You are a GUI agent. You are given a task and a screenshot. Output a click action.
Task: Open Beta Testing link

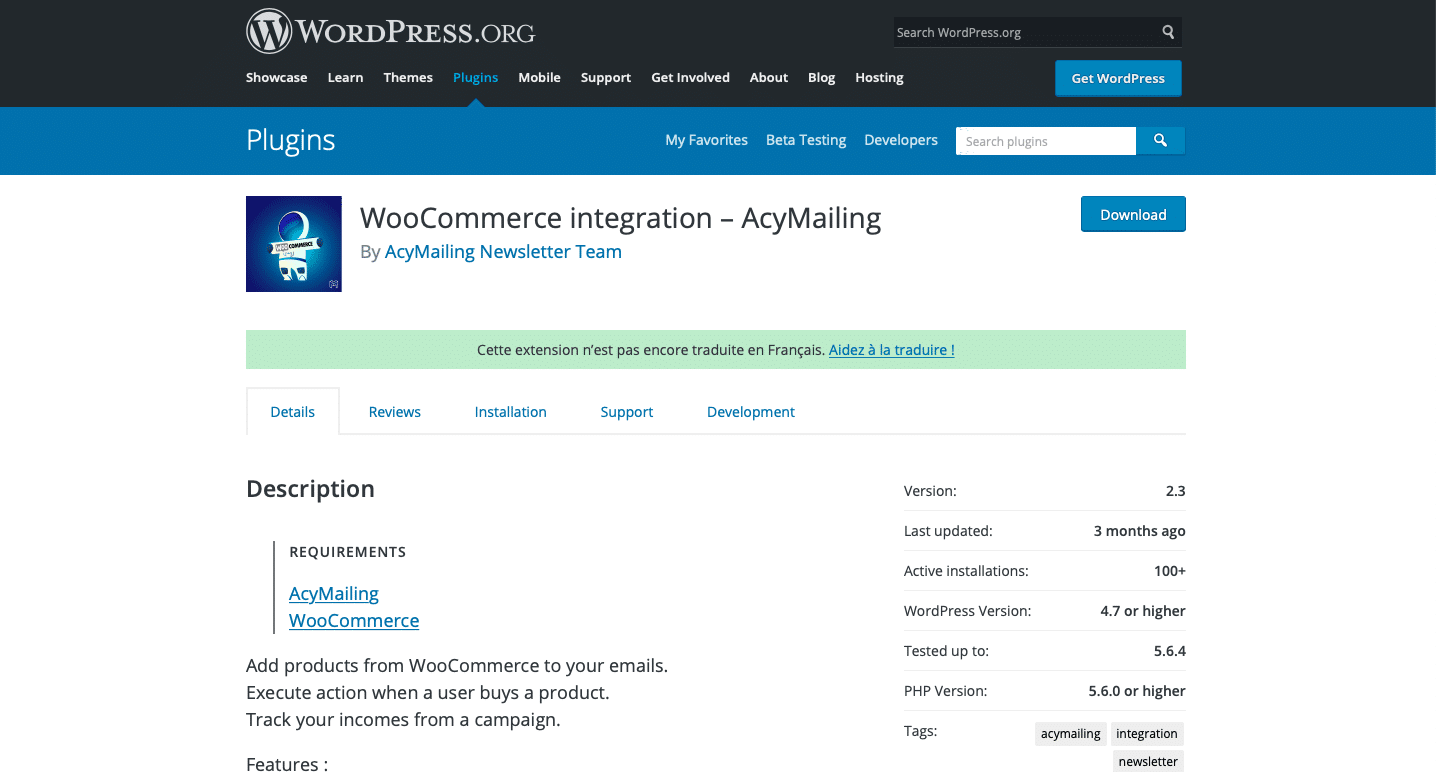click(x=806, y=140)
